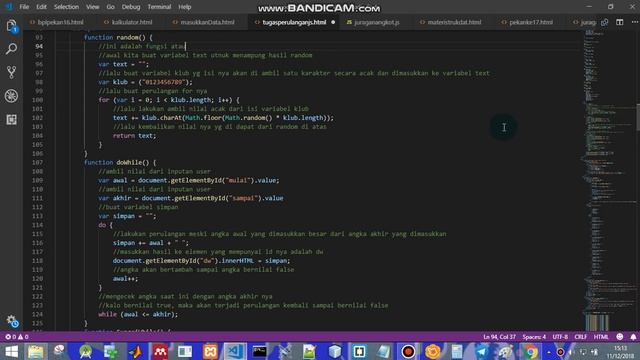Open MATLAB from the taskbar
640x360 pixels.
click(136, 351)
